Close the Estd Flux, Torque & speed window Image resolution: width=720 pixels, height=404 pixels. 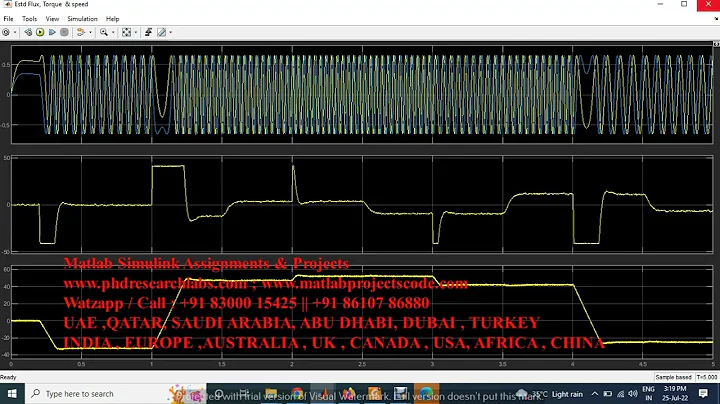pyautogui.click(x=709, y=5)
